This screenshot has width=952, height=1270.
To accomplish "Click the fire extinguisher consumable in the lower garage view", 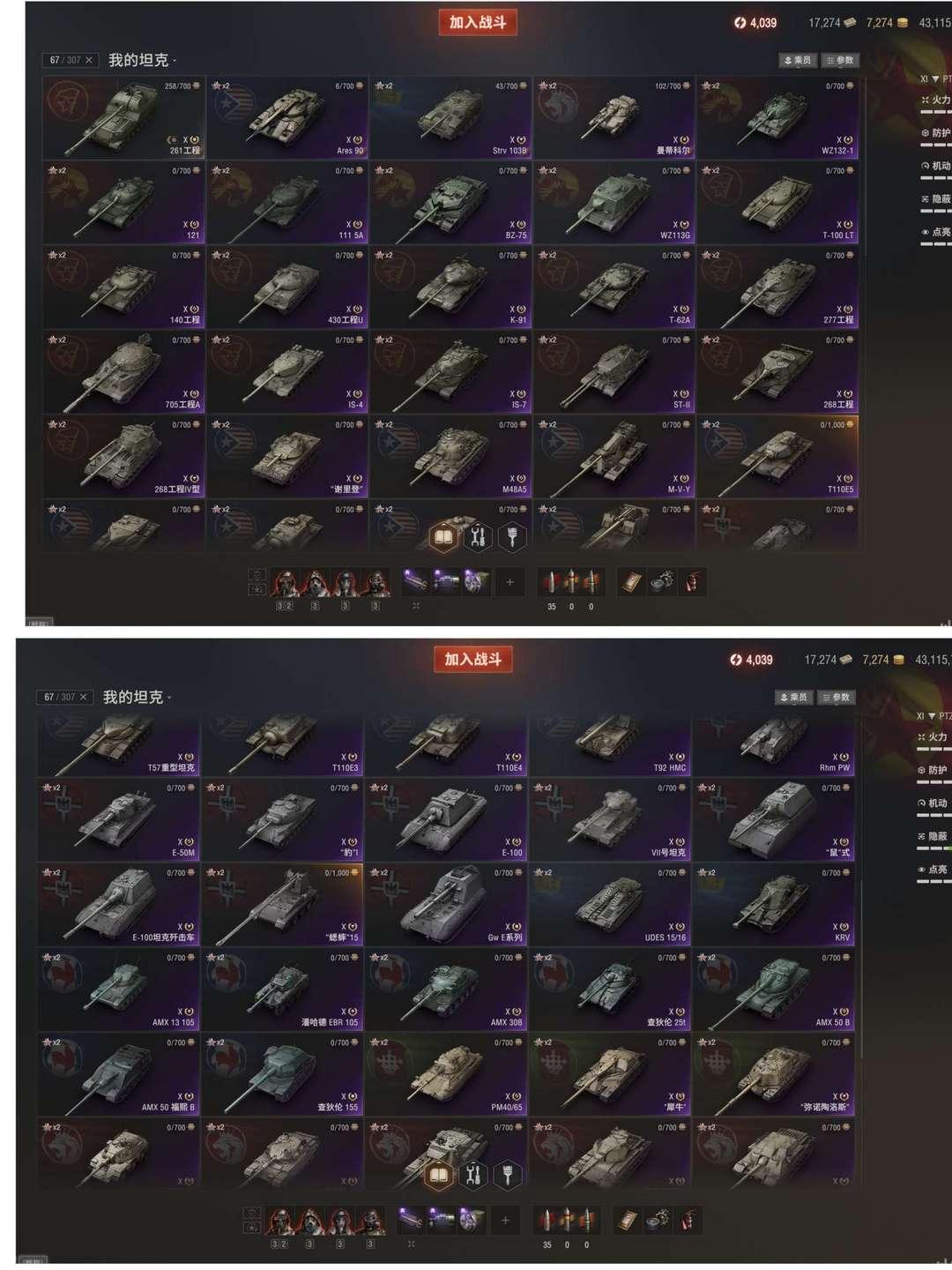I will [x=688, y=1220].
